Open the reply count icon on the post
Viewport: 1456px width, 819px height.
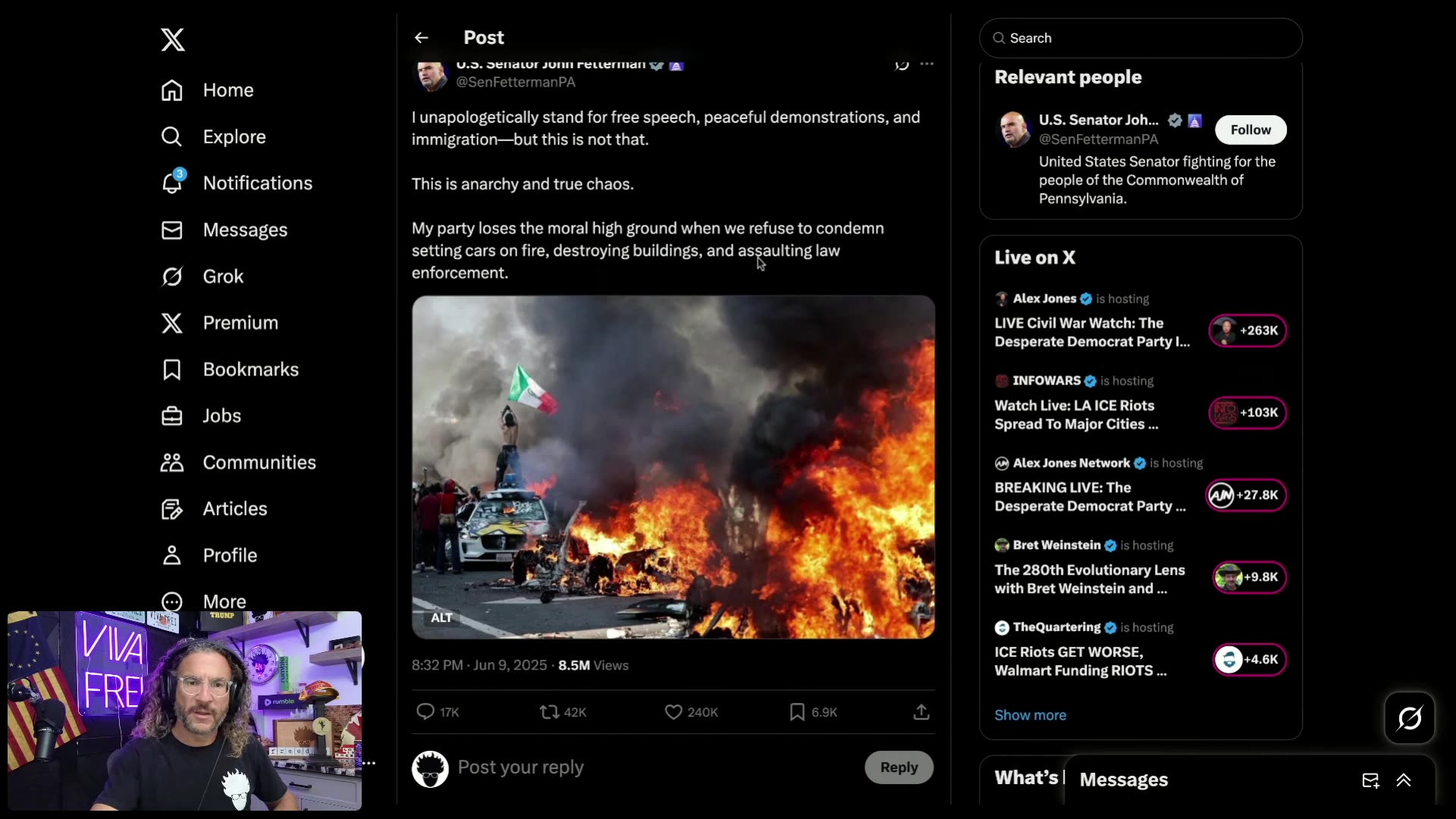click(x=425, y=712)
